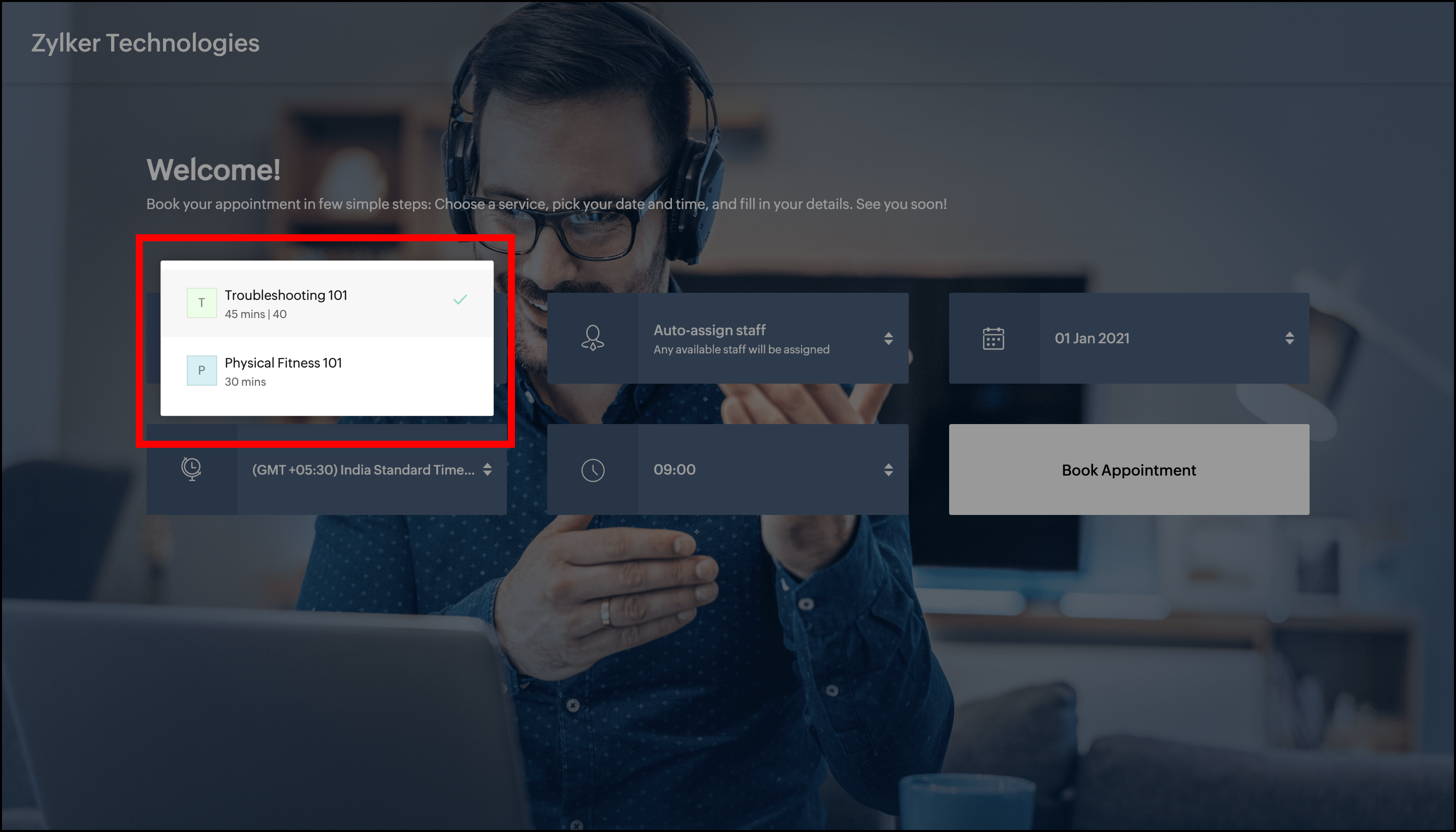Click the clock icon beside 09:00

coord(593,470)
